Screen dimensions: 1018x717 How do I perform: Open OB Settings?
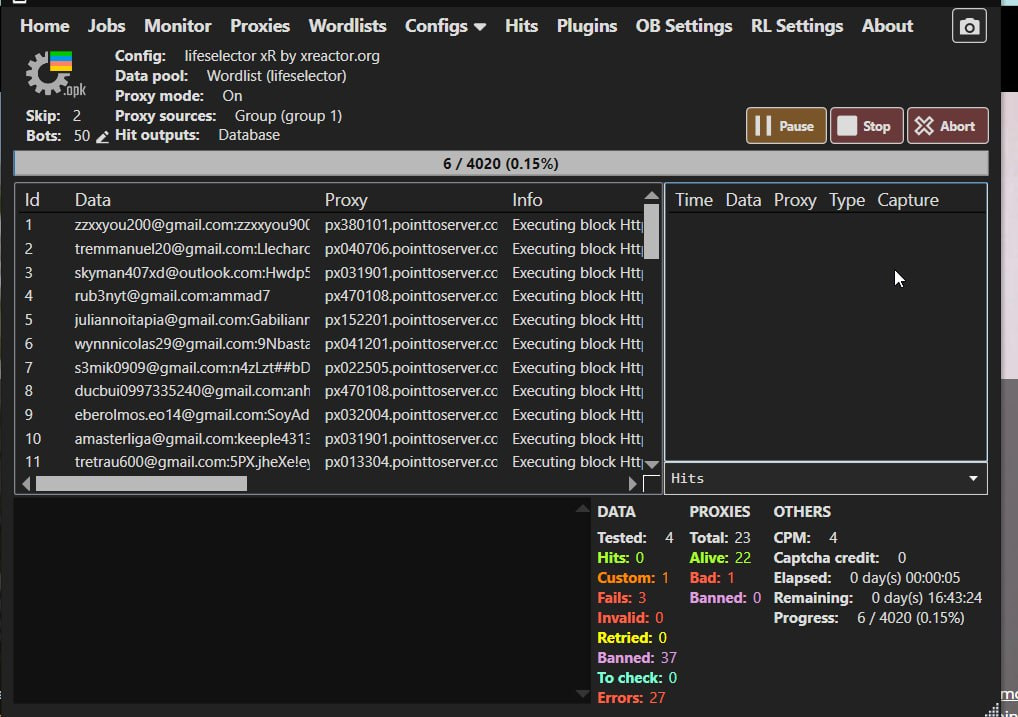tap(684, 26)
